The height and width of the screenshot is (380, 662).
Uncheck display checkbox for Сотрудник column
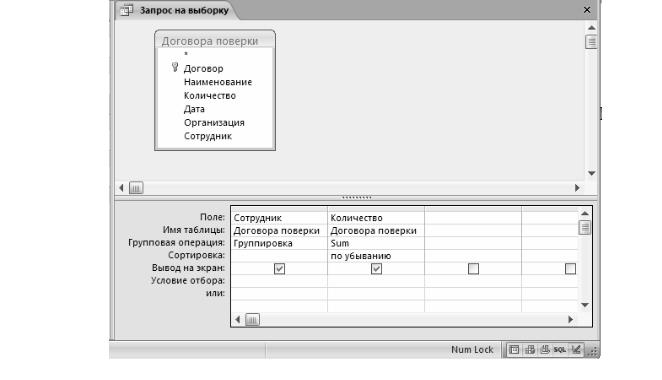click(279, 269)
